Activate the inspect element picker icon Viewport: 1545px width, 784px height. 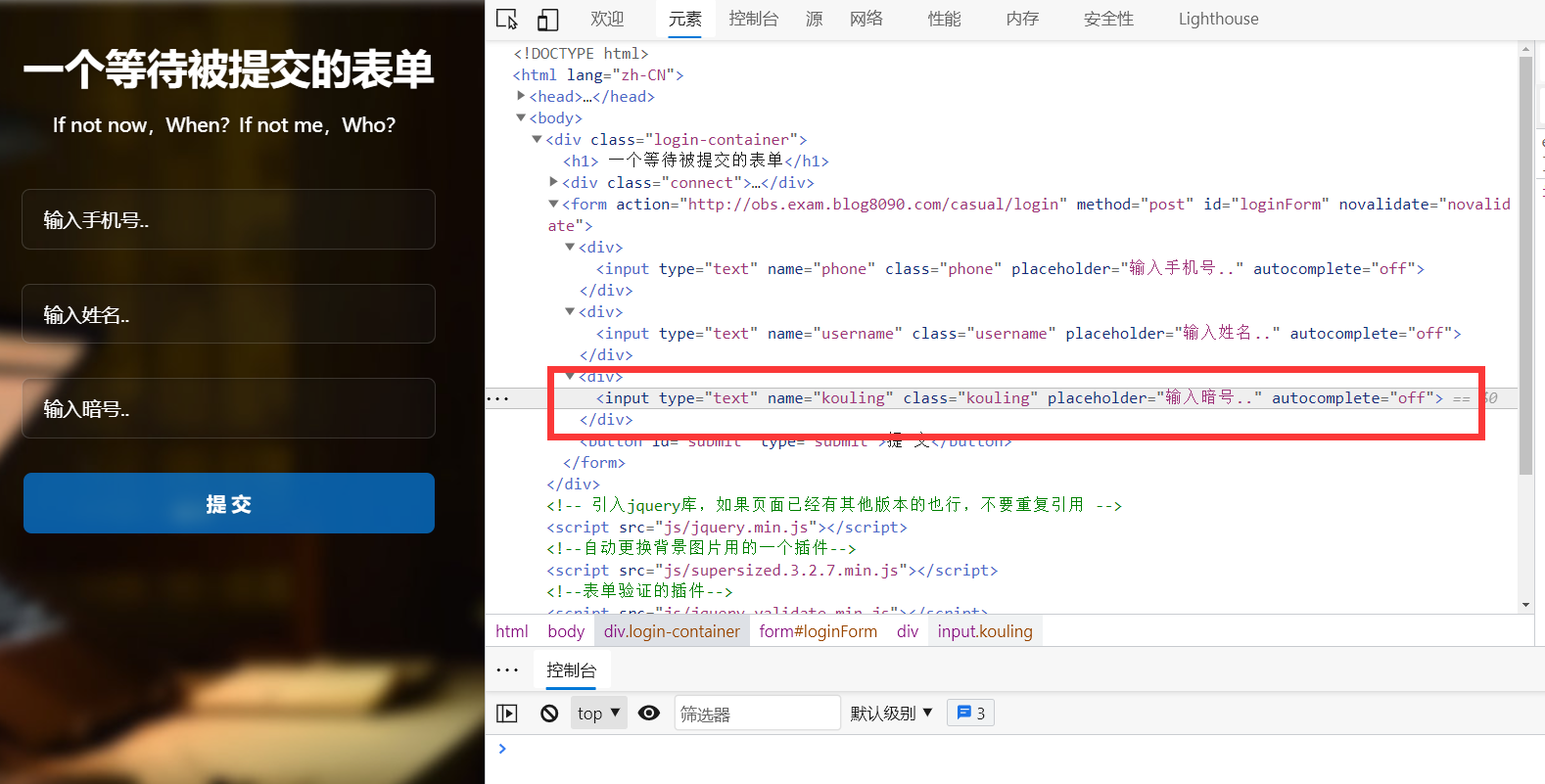(x=507, y=19)
